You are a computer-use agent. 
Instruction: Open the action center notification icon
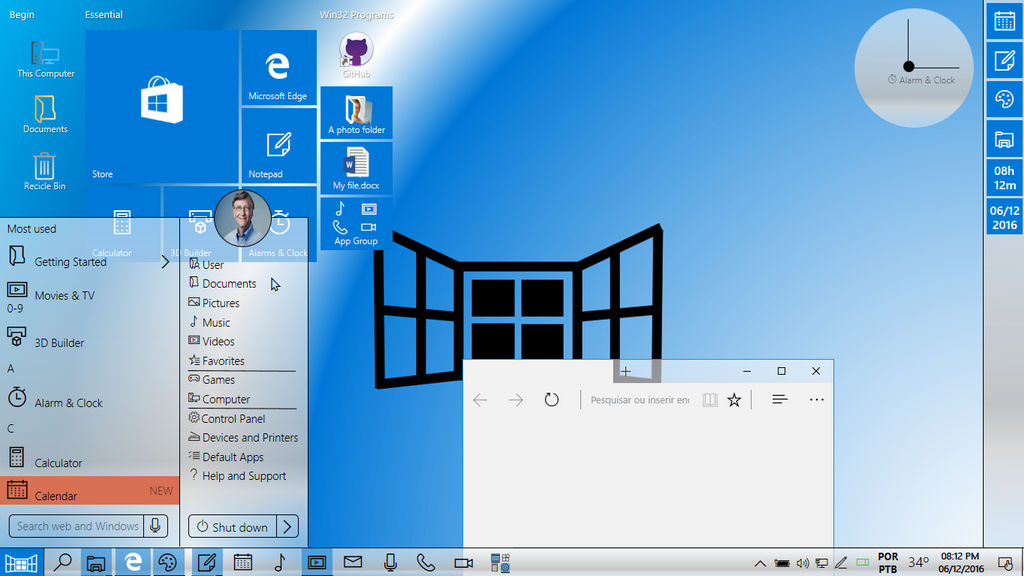coord(1005,563)
